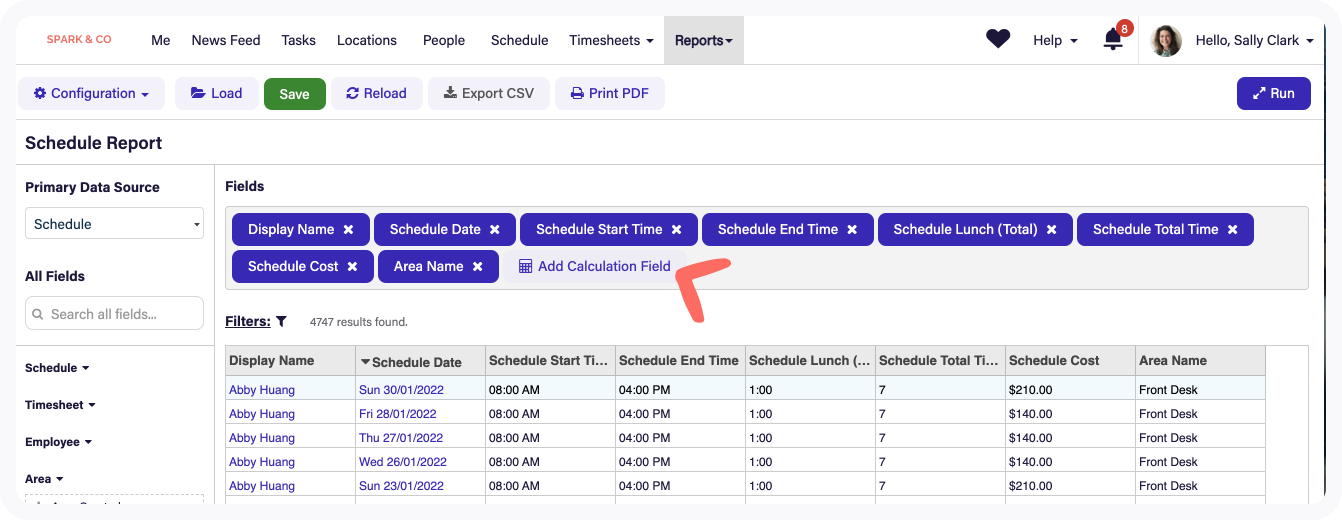Sort by the Schedule End Time column header
The image size is (1342, 520).
(680, 361)
